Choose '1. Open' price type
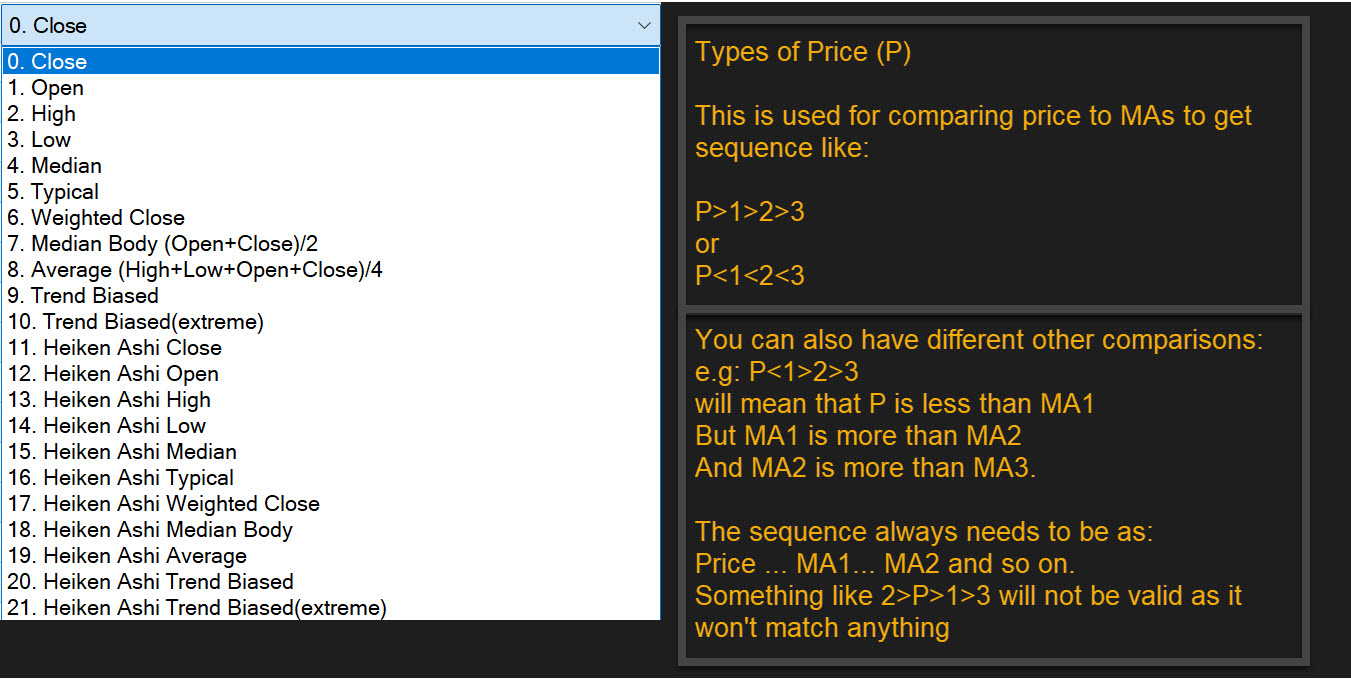This screenshot has width=1351, height=680. click(46, 88)
